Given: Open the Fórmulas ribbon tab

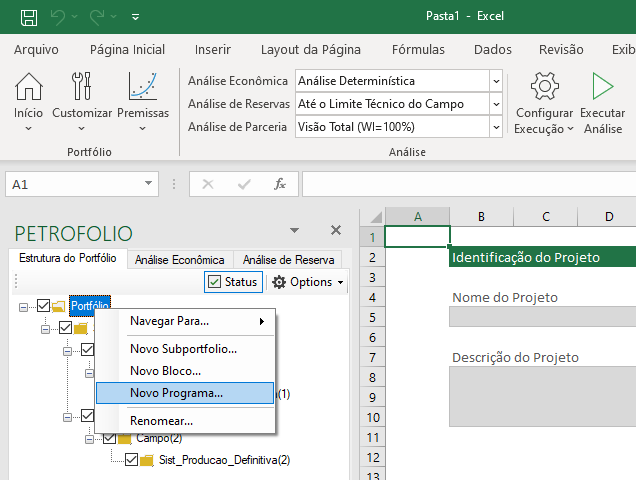Looking at the screenshot, I should point(418,49).
